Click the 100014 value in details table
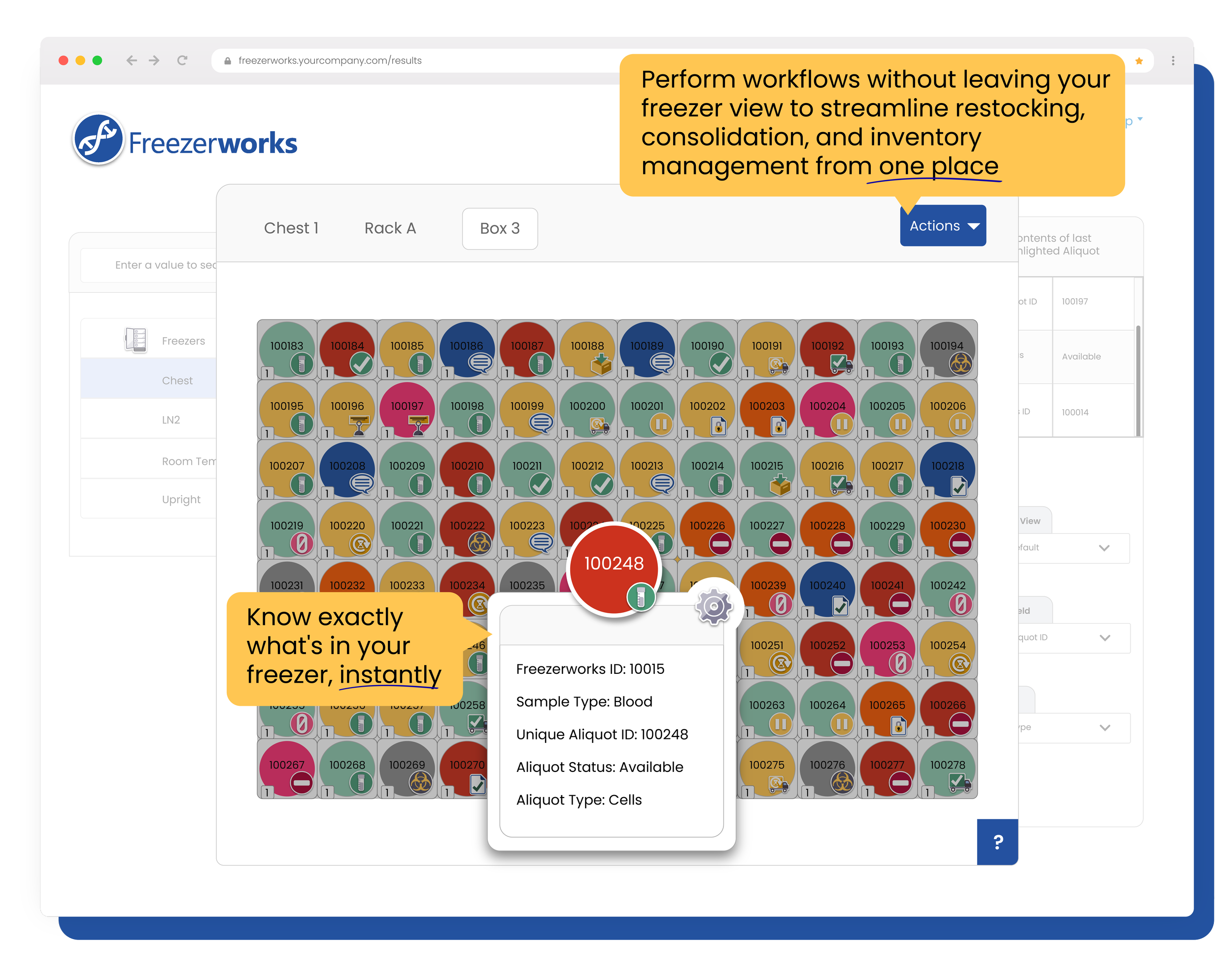The image size is (1232, 978). 1075,412
